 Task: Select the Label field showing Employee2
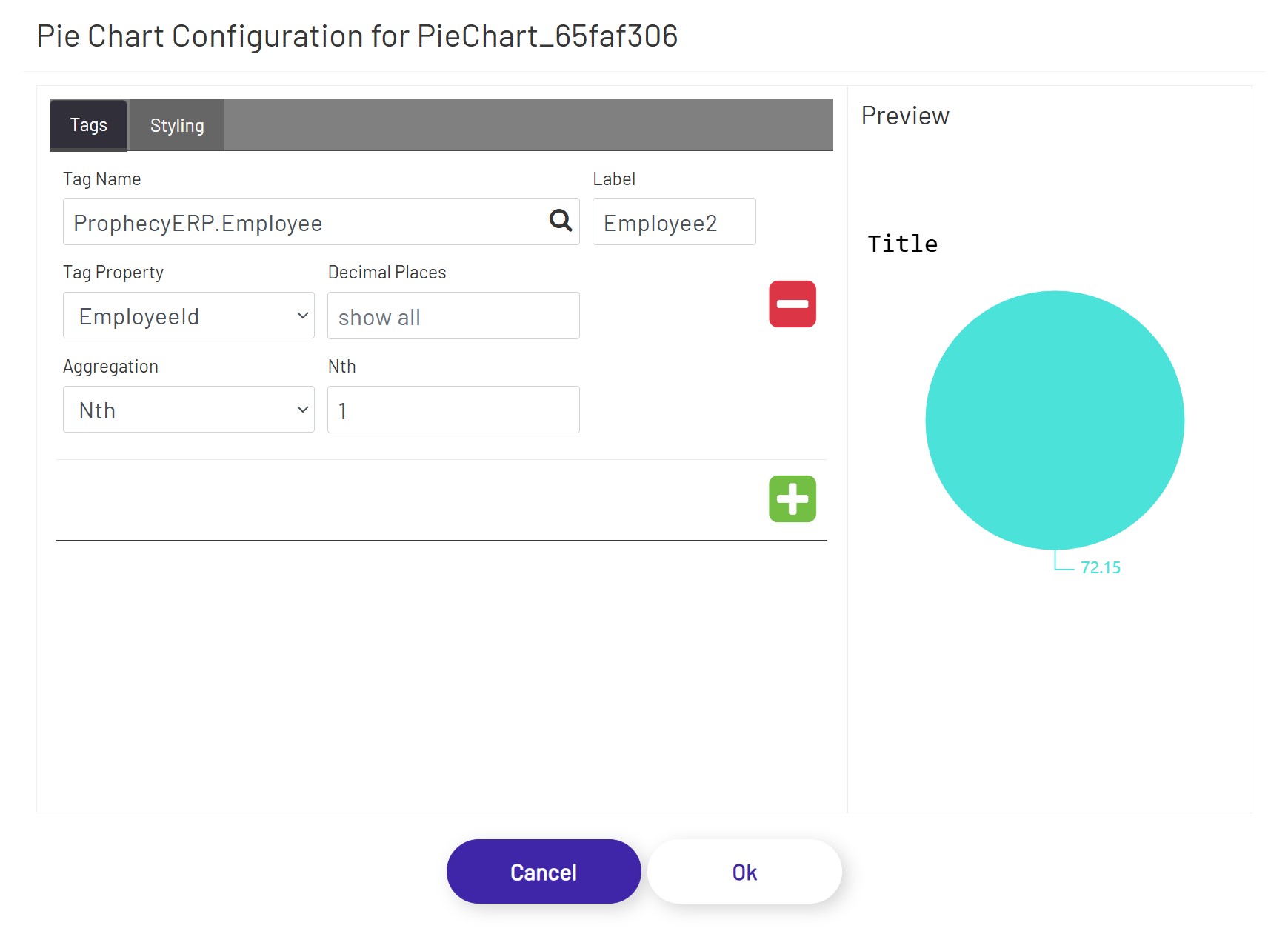[673, 221]
